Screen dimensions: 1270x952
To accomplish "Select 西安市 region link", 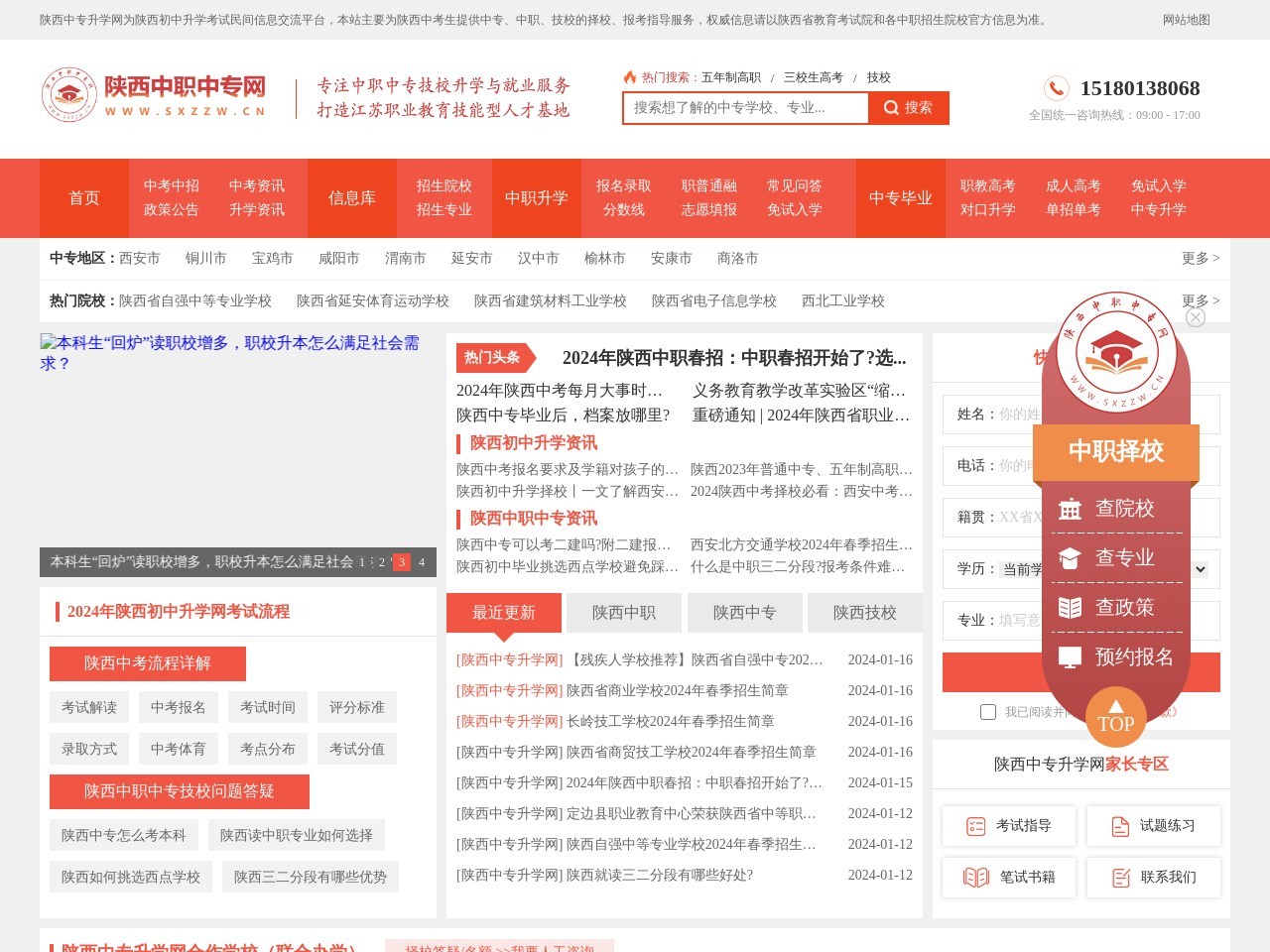I will coord(140,259).
